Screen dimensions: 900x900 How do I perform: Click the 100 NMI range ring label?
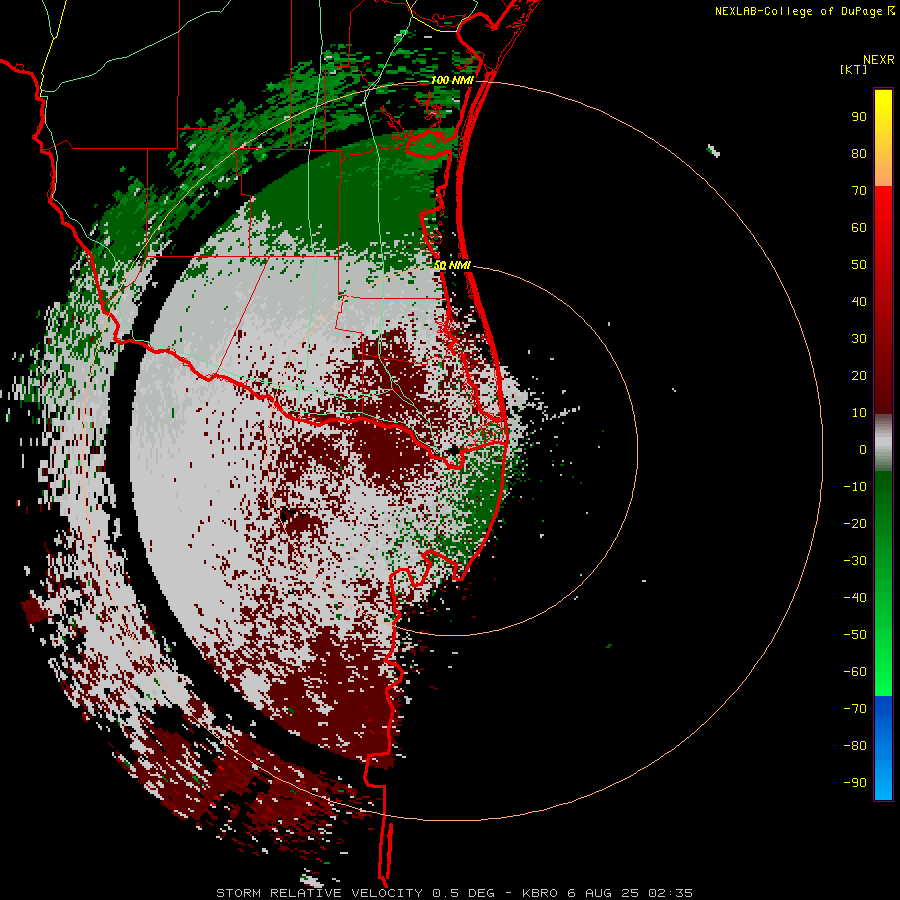coord(452,80)
